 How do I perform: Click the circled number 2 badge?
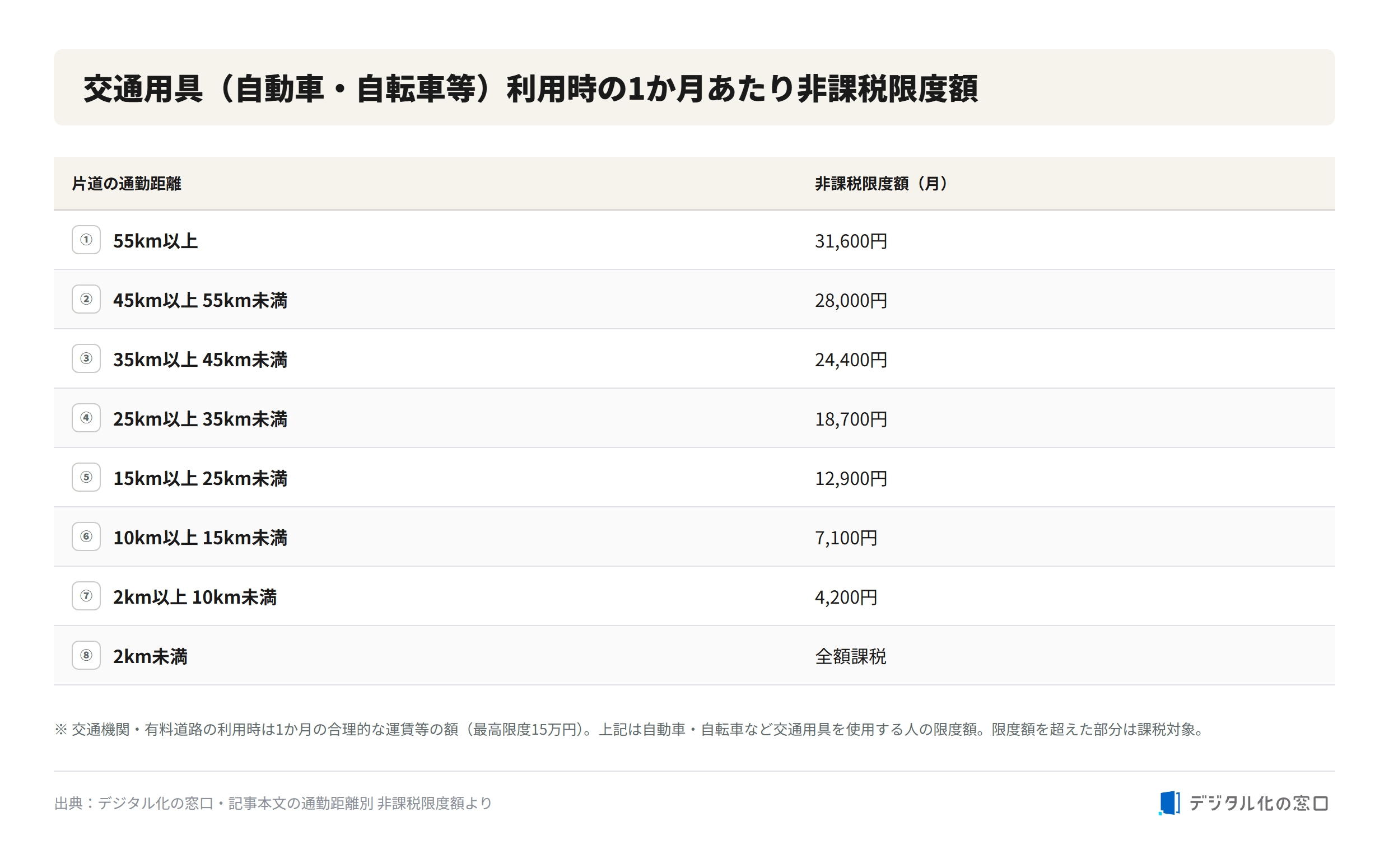coord(86,299)
